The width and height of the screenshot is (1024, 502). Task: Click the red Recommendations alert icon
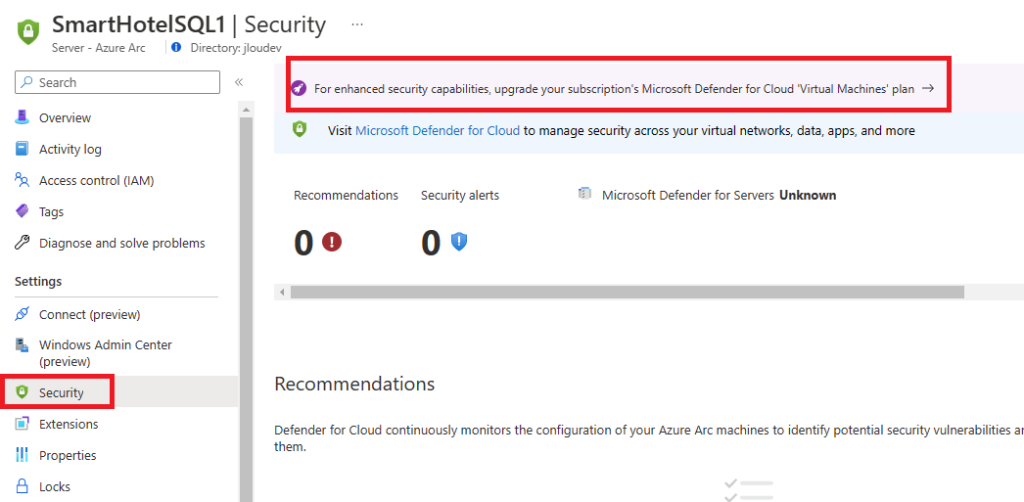click(x=332, y=243)
